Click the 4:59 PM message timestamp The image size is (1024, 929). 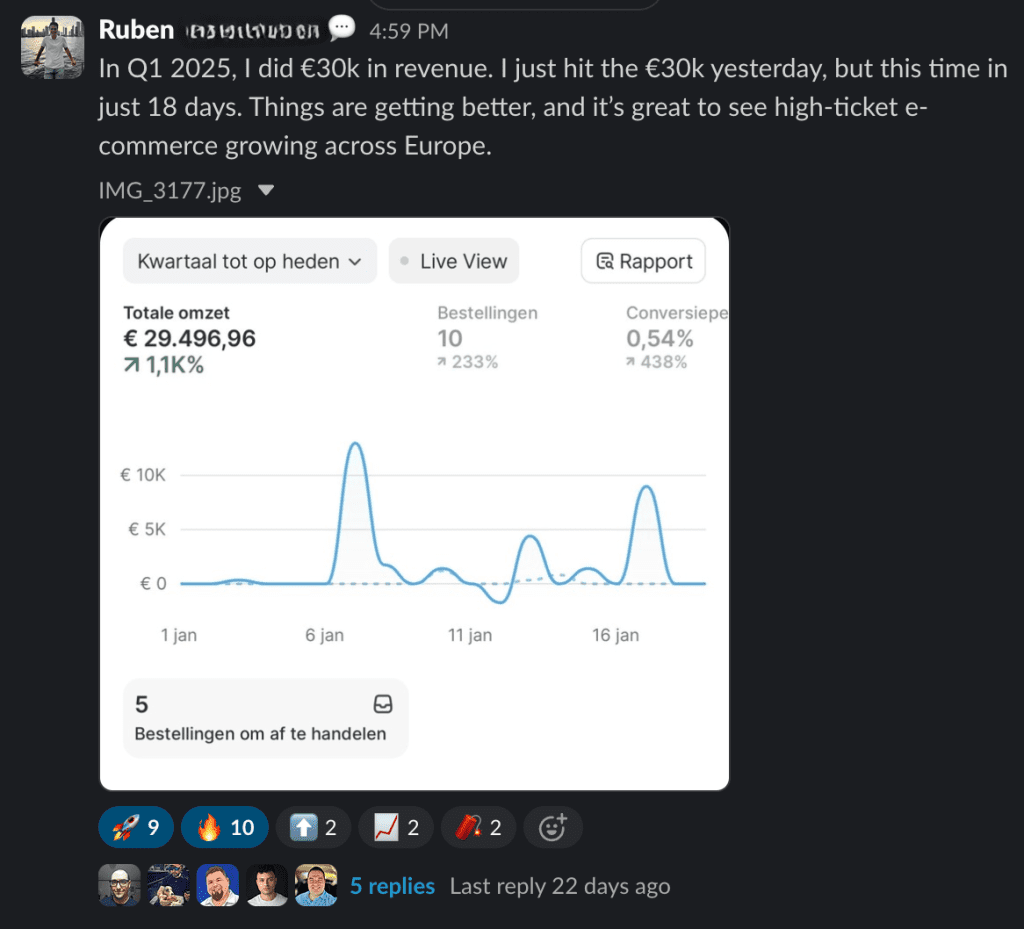click(x=408, y=31)
